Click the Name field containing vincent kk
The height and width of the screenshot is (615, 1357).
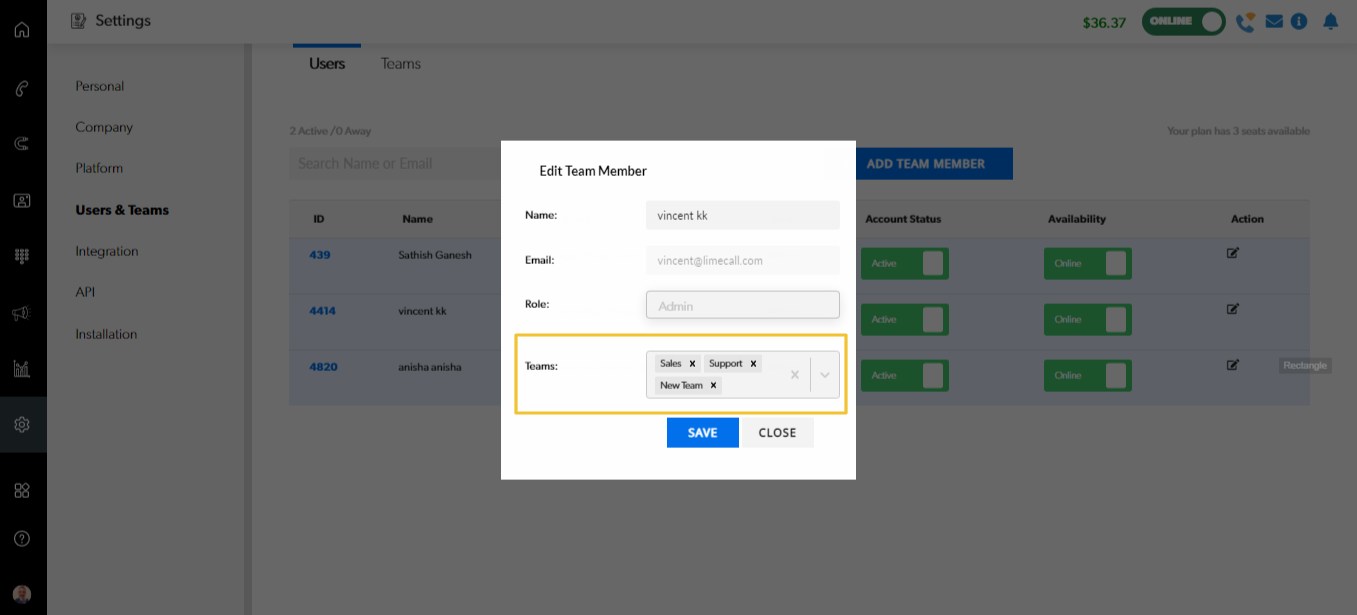[742, 215]
